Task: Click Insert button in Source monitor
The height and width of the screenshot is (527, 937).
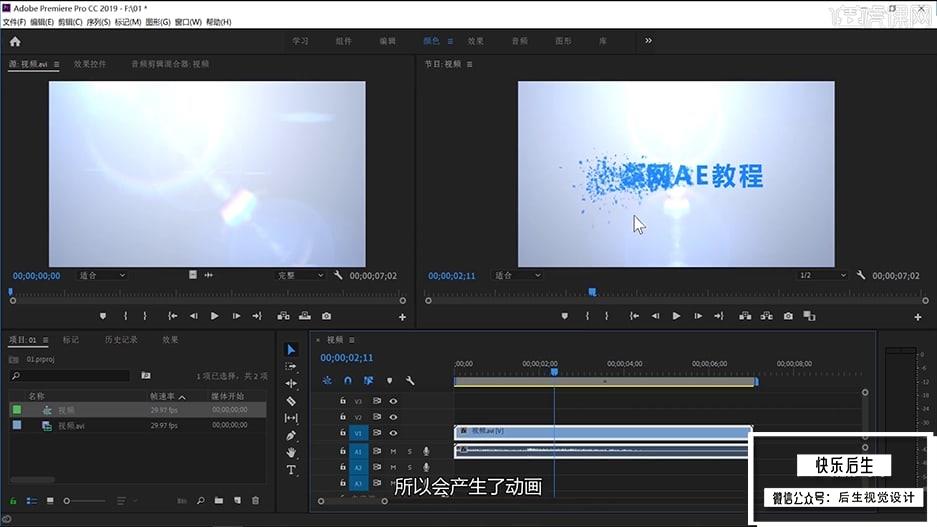Action: pyautogui.click(x=283, y=316)
